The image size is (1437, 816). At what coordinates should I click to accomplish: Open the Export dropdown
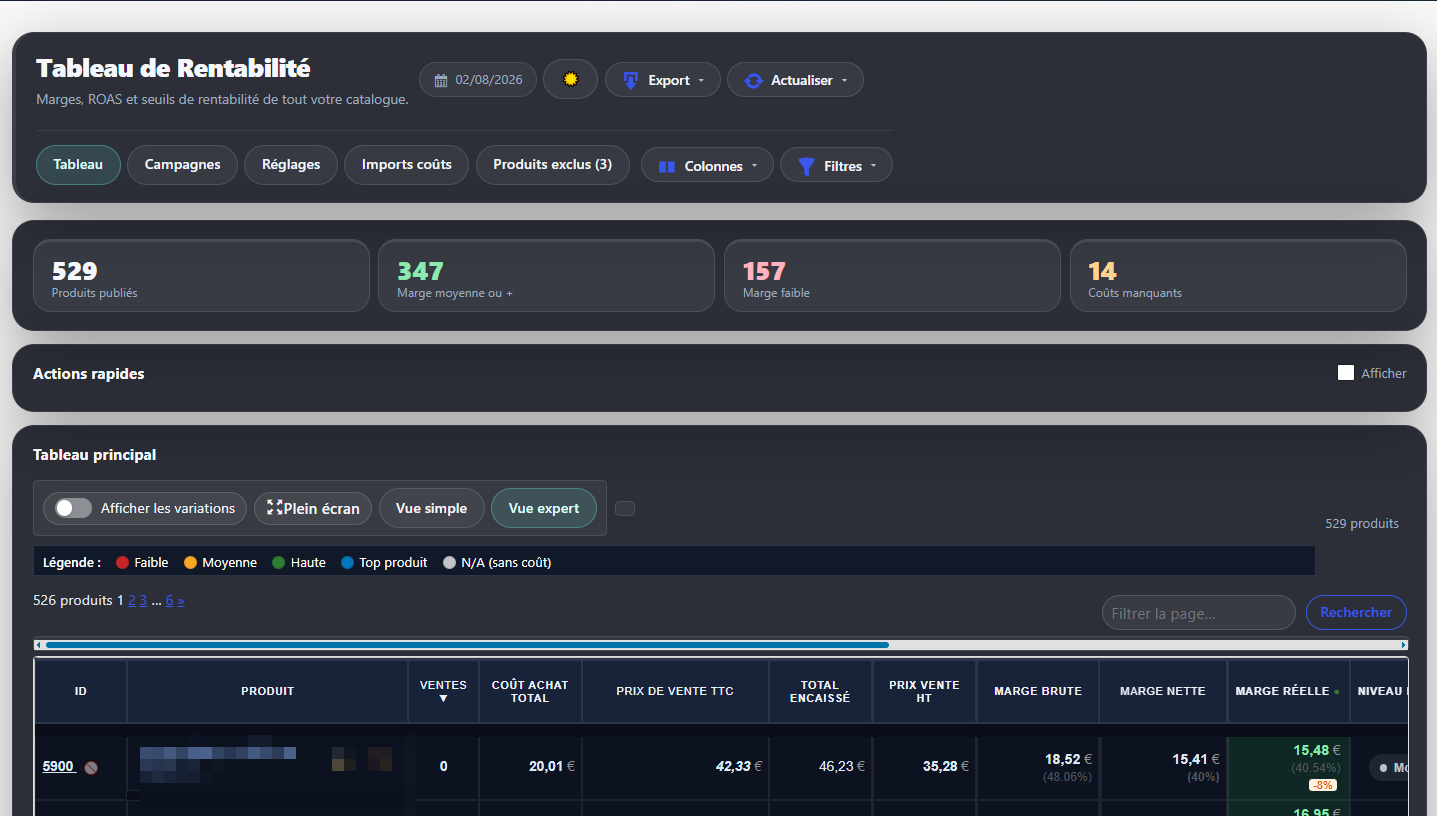point(663,80)
